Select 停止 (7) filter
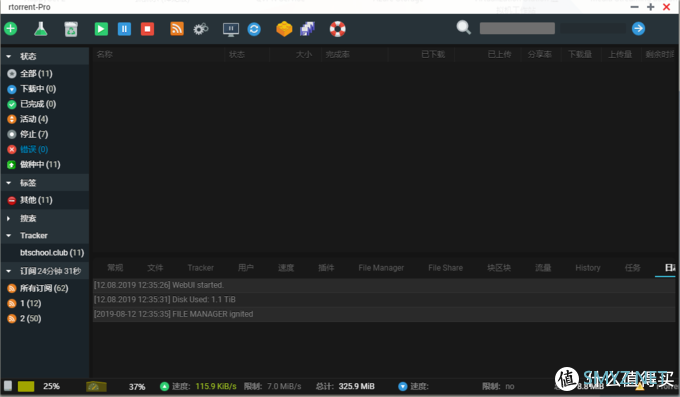 click(28, 135)
